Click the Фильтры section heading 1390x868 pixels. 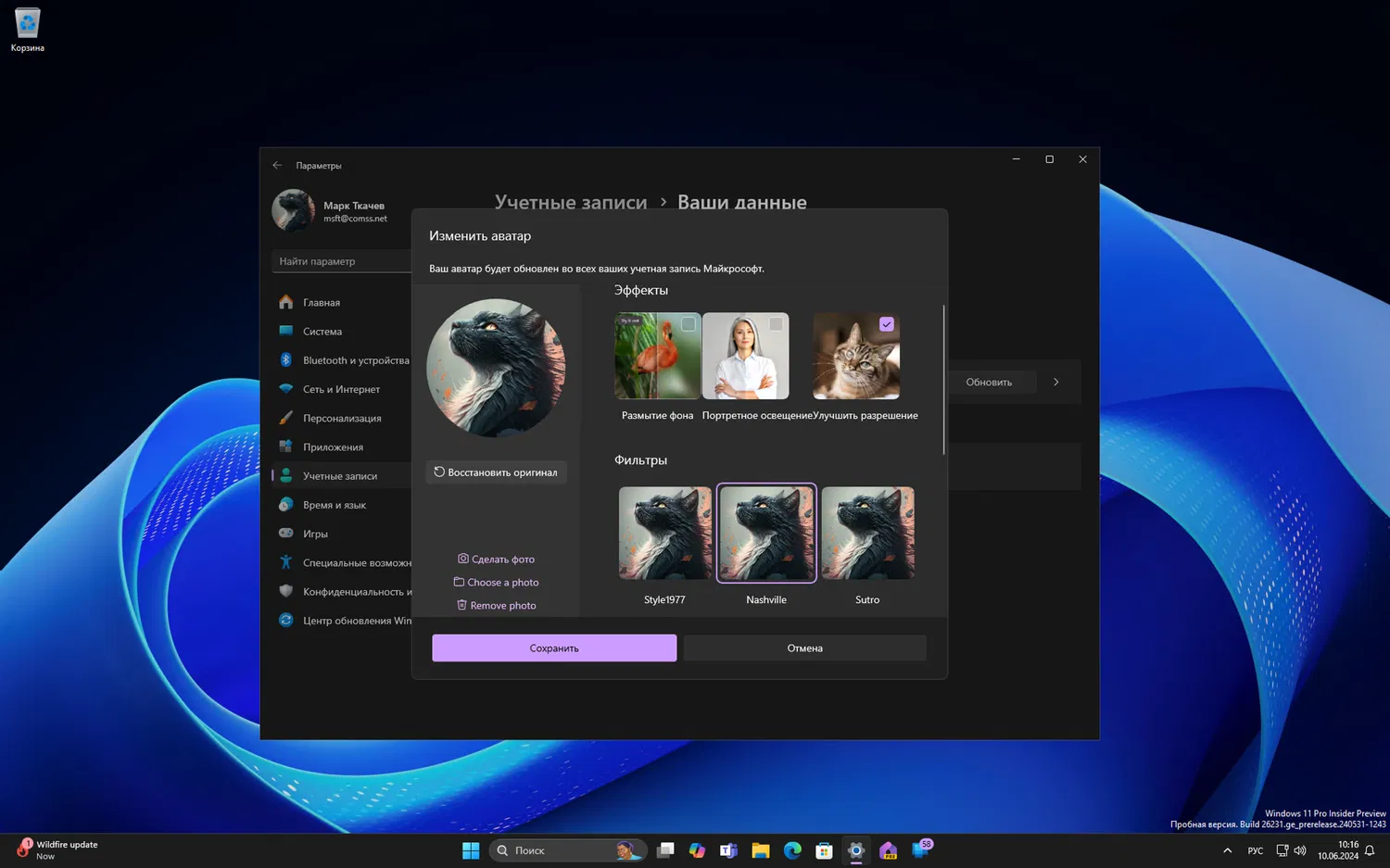(640, 459)
